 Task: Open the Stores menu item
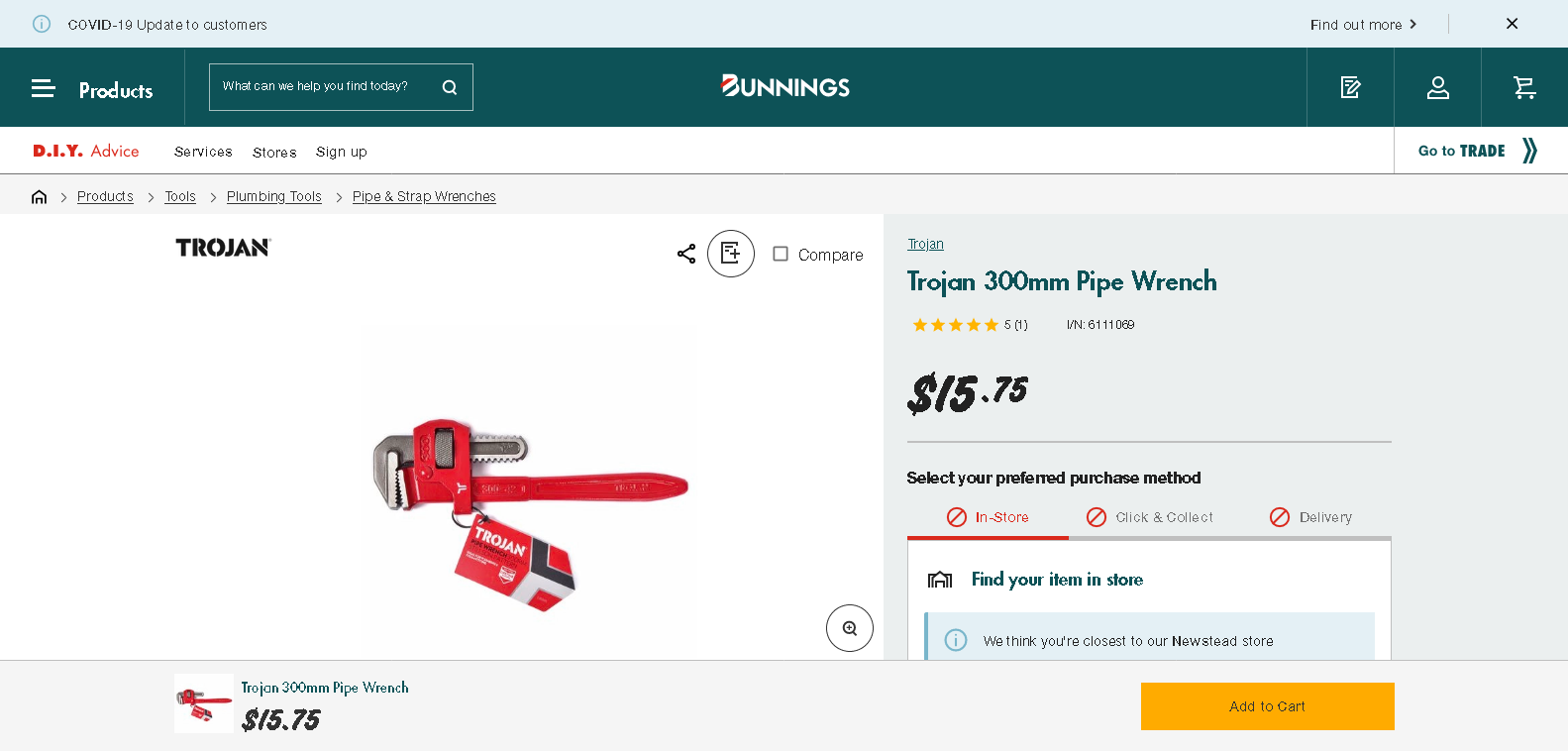[273, 152]
